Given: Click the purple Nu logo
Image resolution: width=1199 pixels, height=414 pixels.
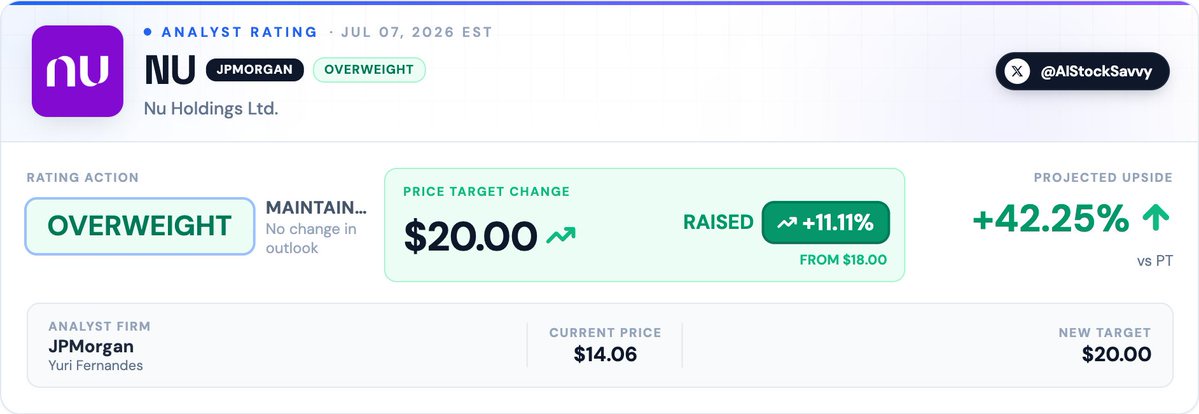Looking at the screenshot, I should (77, 71).
